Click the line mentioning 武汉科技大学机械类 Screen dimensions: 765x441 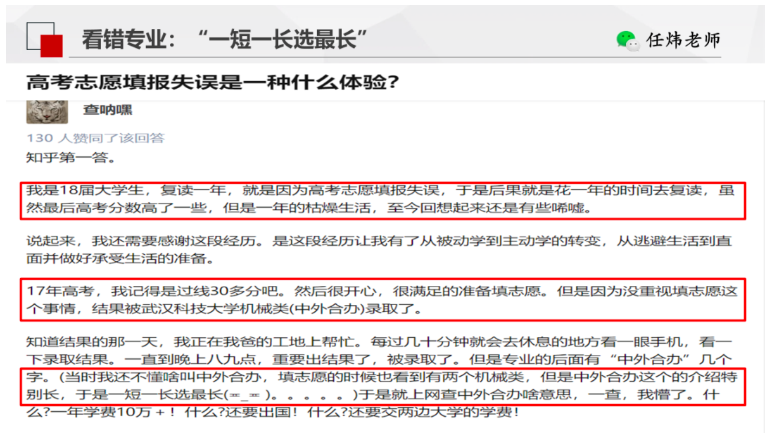224,309
